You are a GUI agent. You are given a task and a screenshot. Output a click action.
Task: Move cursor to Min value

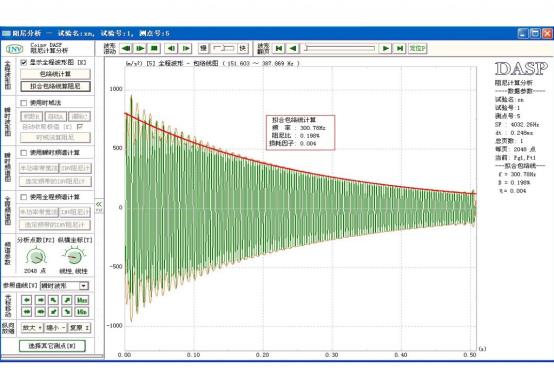(82, 312)
